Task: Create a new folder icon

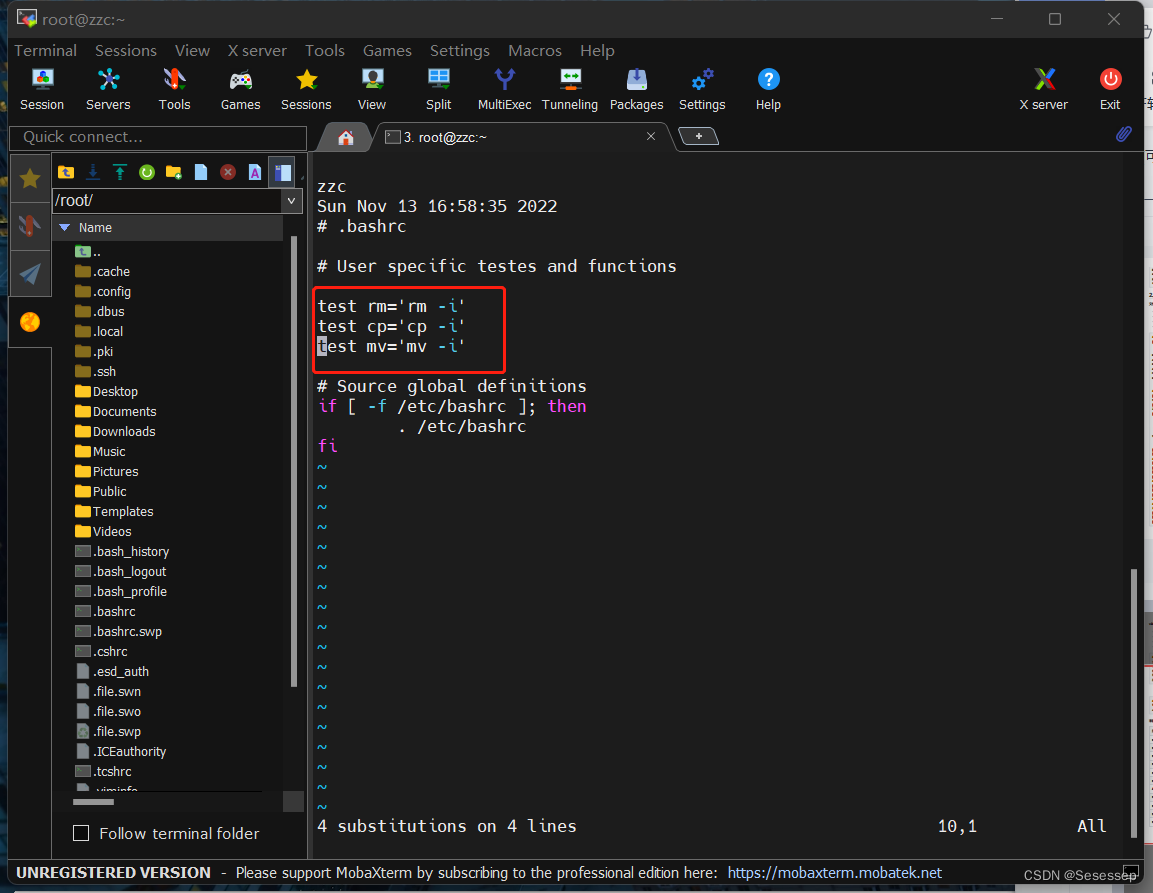Action: [x=174, y=172]
